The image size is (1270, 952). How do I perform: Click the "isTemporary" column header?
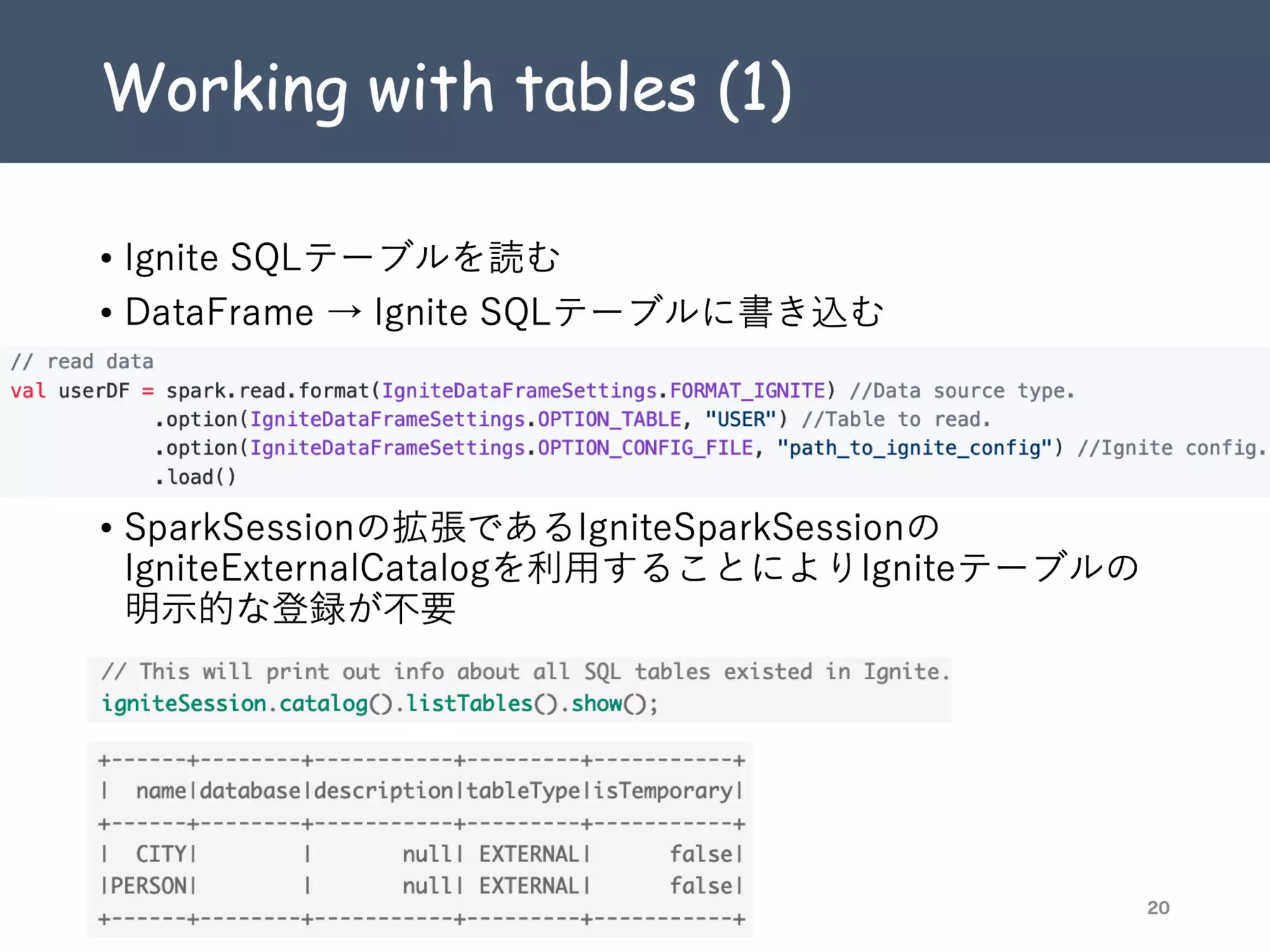(x=664, y=791)
